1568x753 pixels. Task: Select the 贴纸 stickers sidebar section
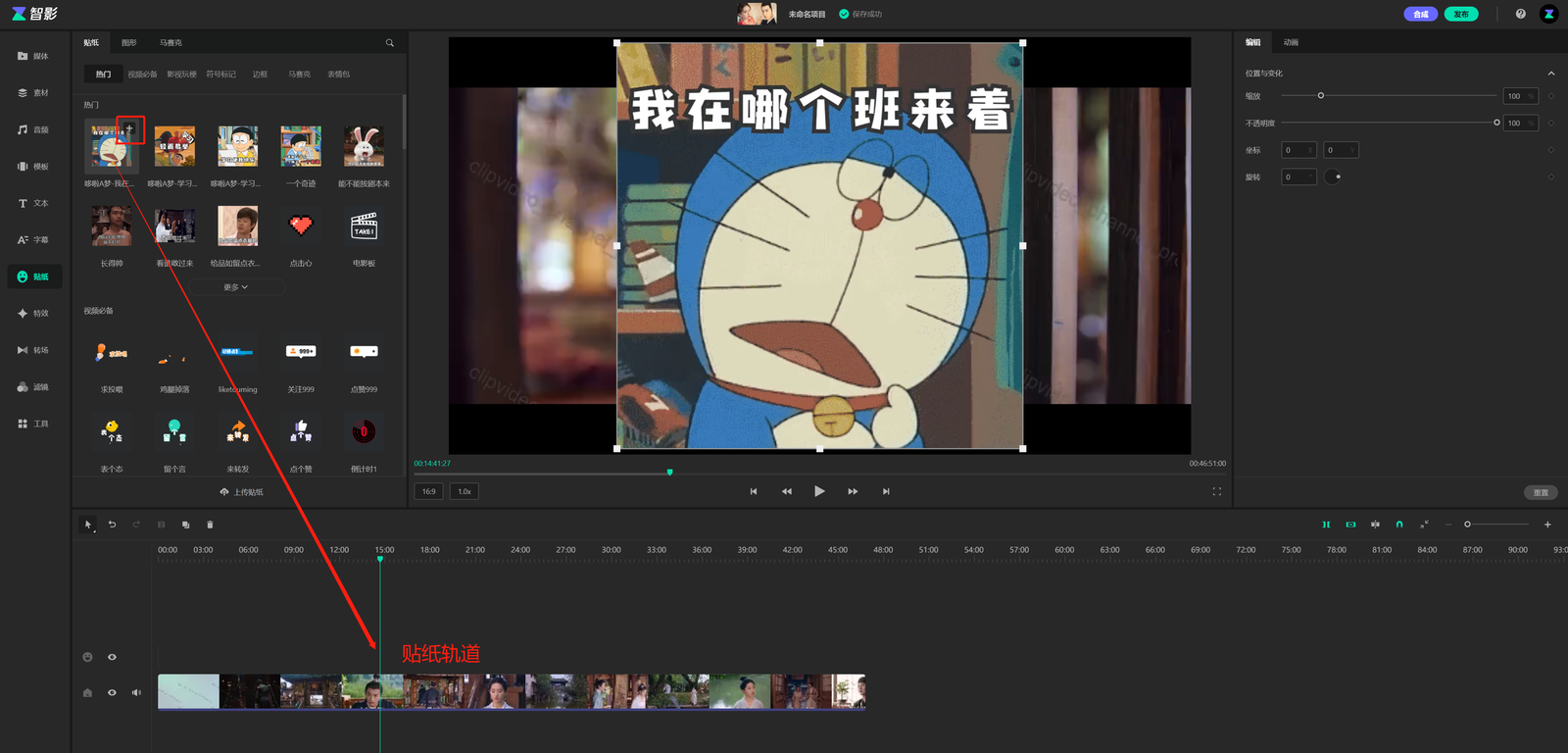coord(33,276)
